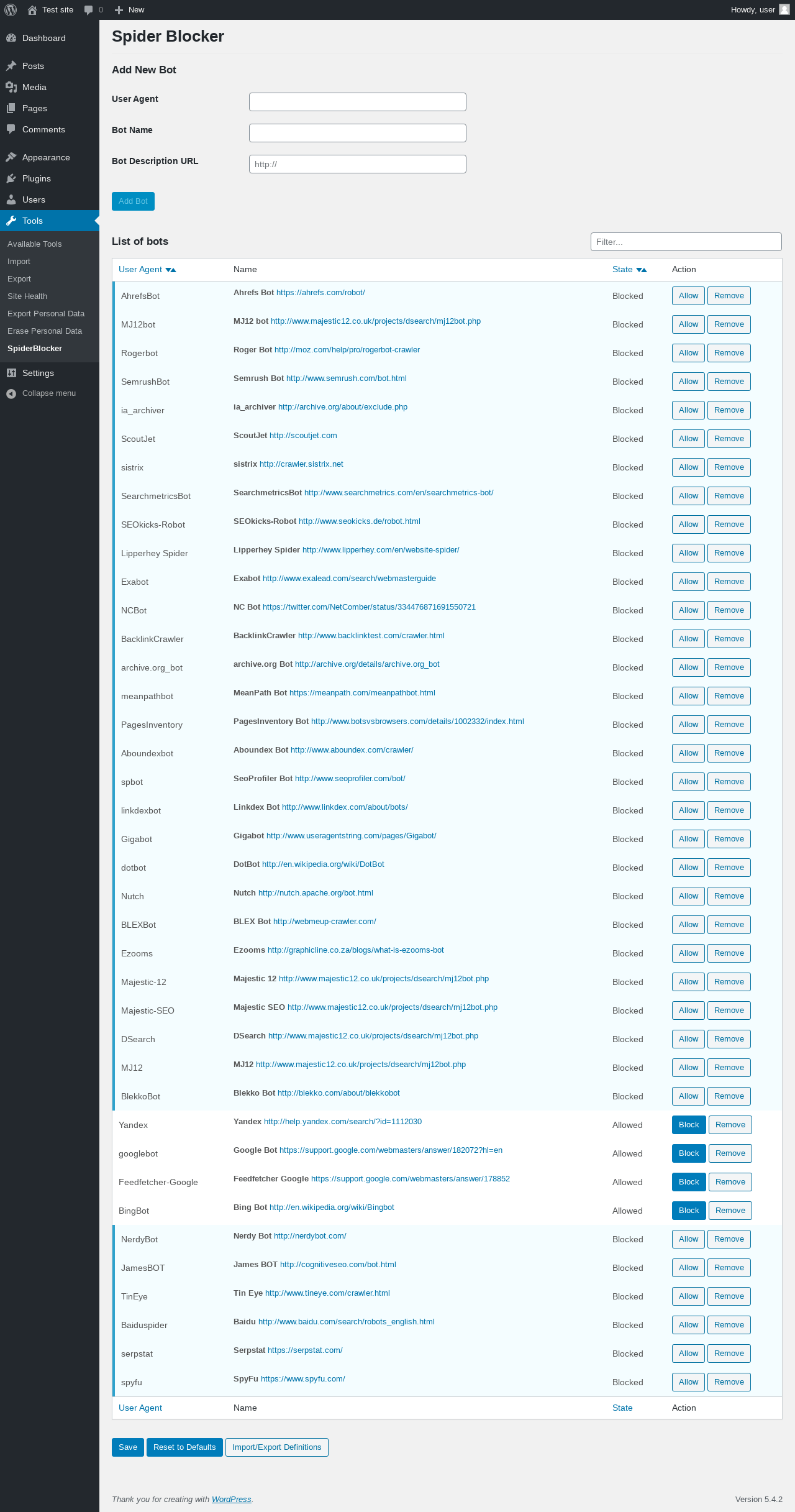Click the Appearance brush icon
Screen dimensions: 795x1512
click(11, 157)
